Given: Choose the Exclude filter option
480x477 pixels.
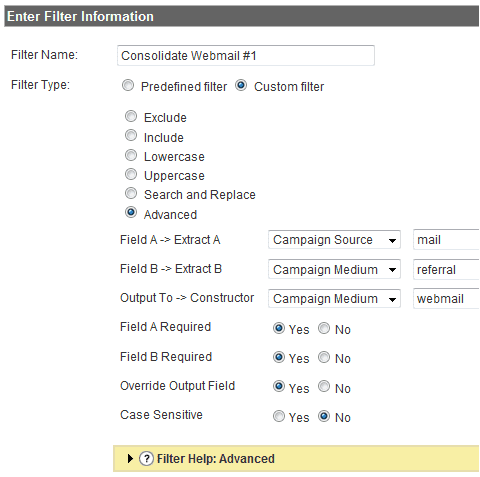Looking at the screenshot, I should pyautogui.click(x=131, y=116).
